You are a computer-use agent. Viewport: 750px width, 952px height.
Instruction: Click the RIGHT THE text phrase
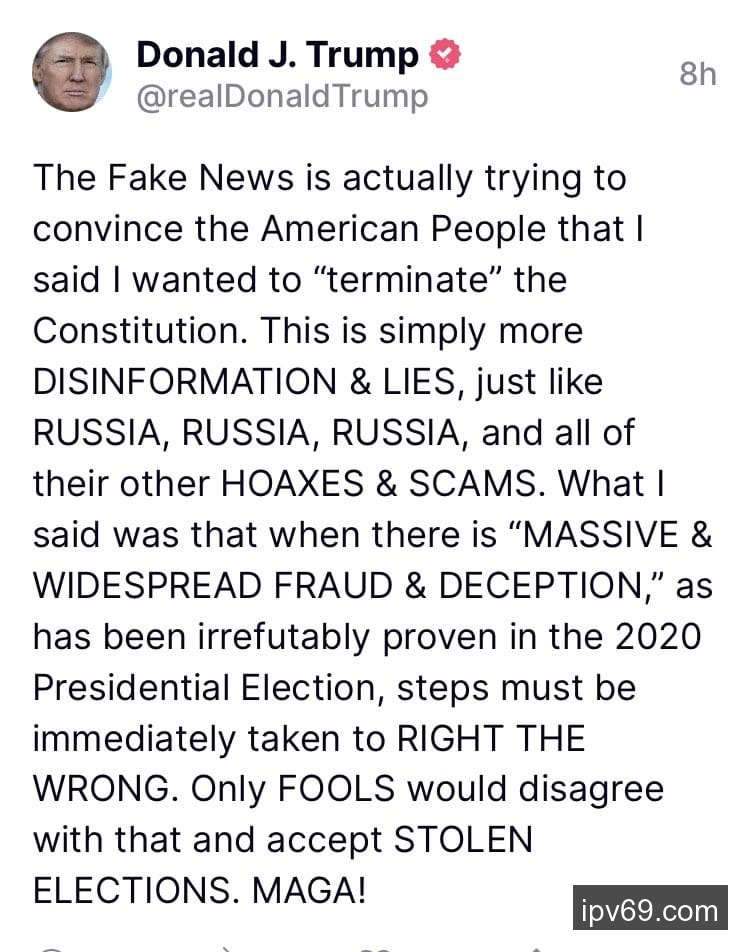click(x=491, y=738)
